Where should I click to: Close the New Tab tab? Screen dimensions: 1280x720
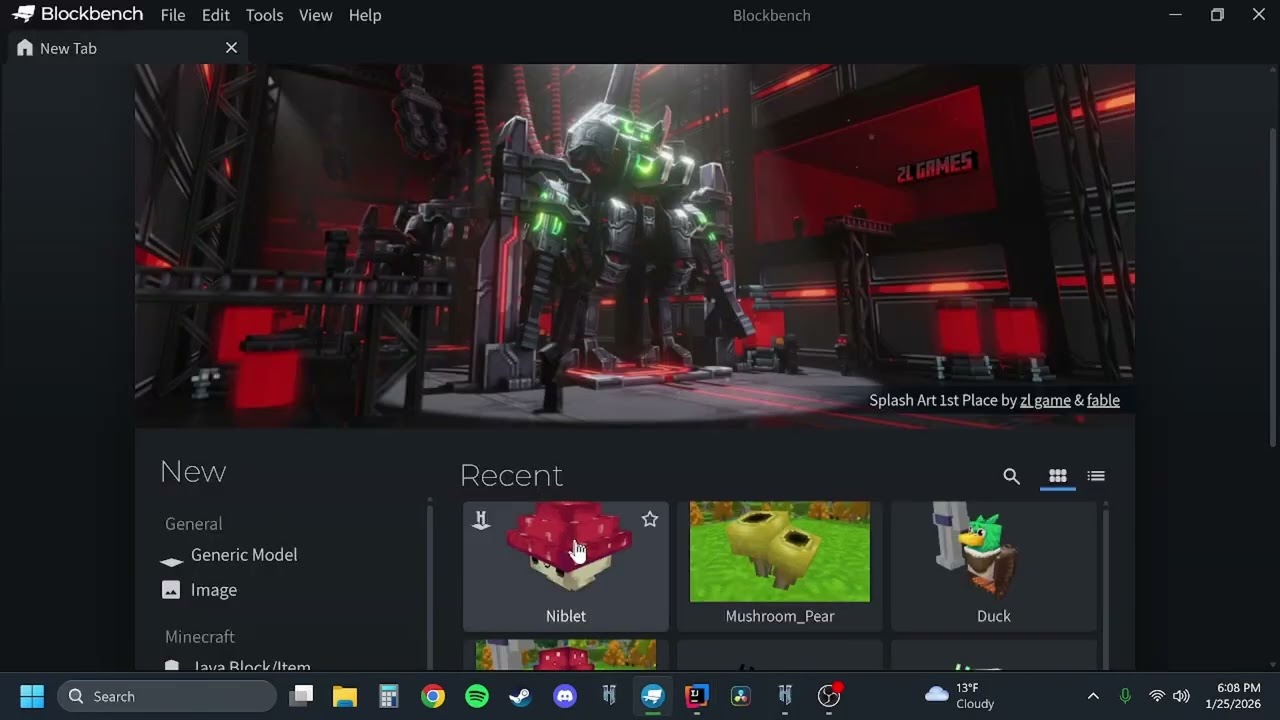click(x=231, y=48)
